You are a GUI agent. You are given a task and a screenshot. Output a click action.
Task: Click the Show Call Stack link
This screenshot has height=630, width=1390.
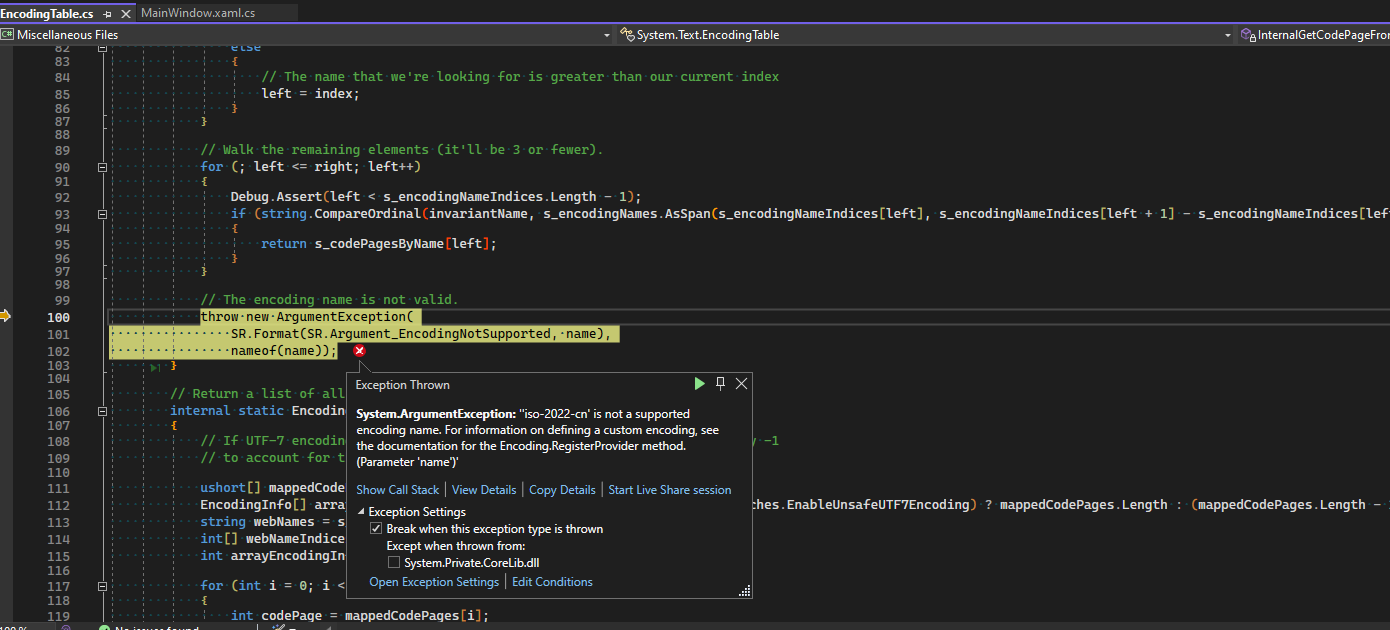tap(398, 490)
